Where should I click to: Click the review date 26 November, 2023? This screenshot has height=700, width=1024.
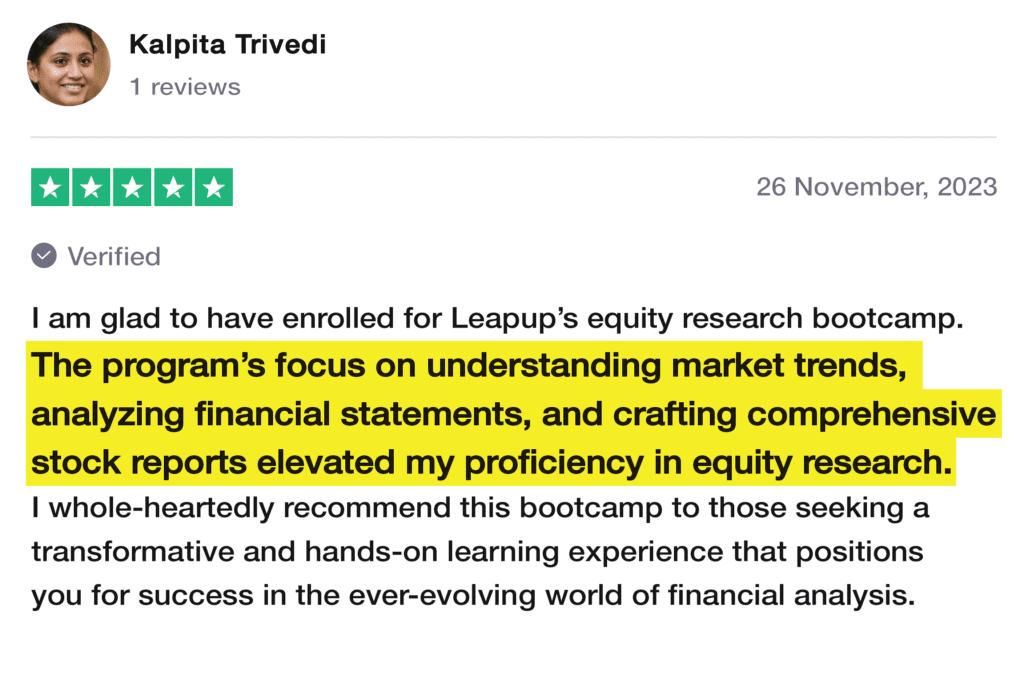876,187
